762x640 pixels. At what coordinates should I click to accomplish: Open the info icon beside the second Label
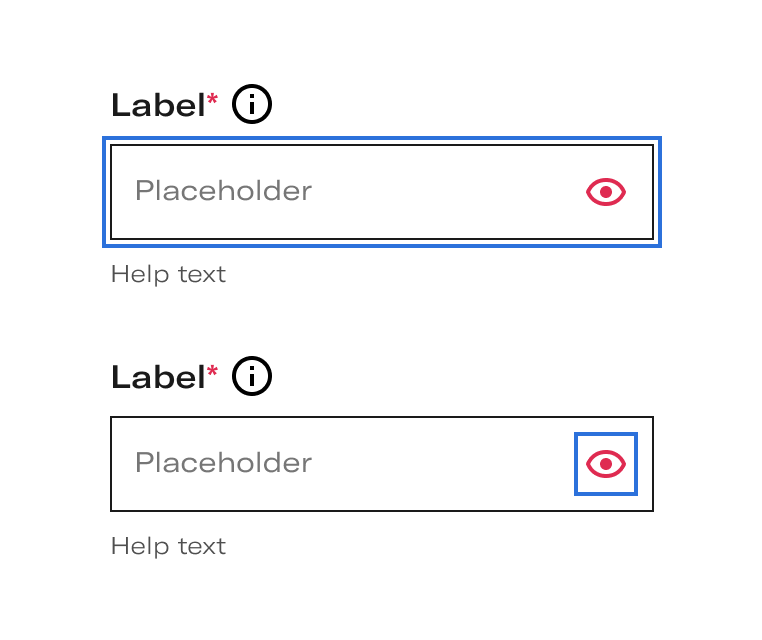(x=252, y=376)
